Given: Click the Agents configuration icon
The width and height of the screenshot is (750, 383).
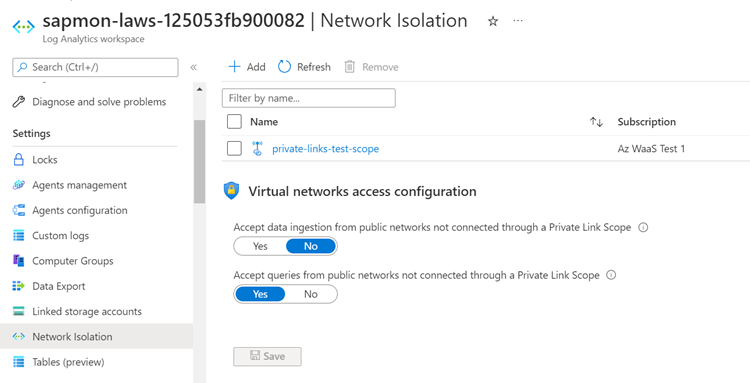Looking at the screenshot, I should (x=19, y=210).
